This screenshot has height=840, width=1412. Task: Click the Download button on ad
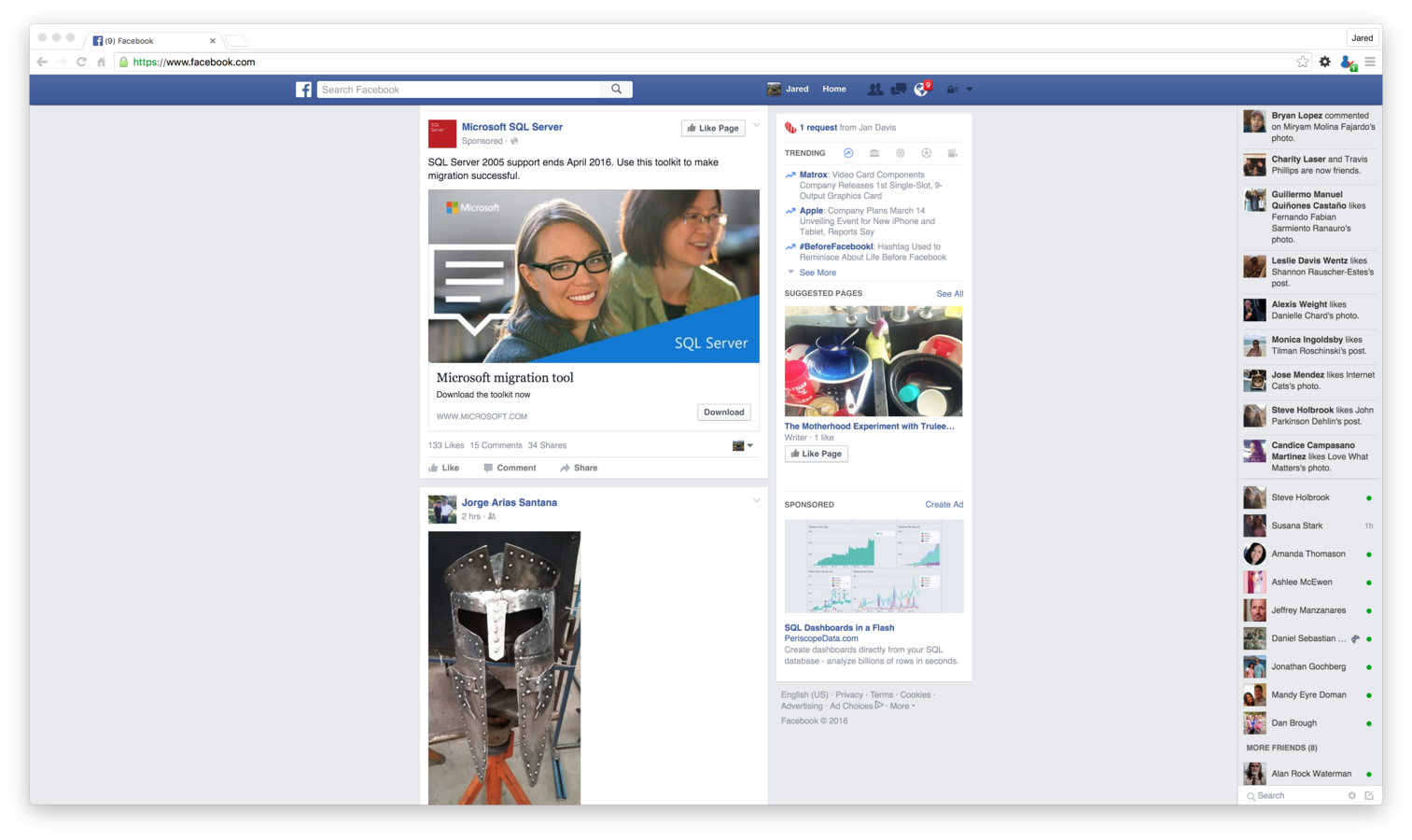(724, 413)
